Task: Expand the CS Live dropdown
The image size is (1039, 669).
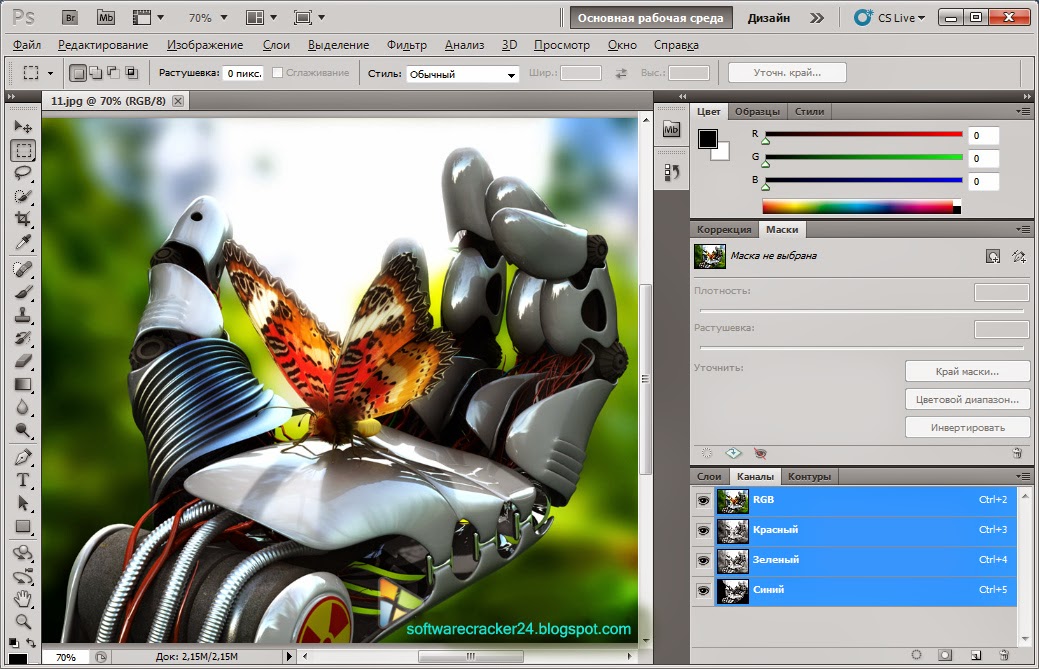Action: coord(896,17)
